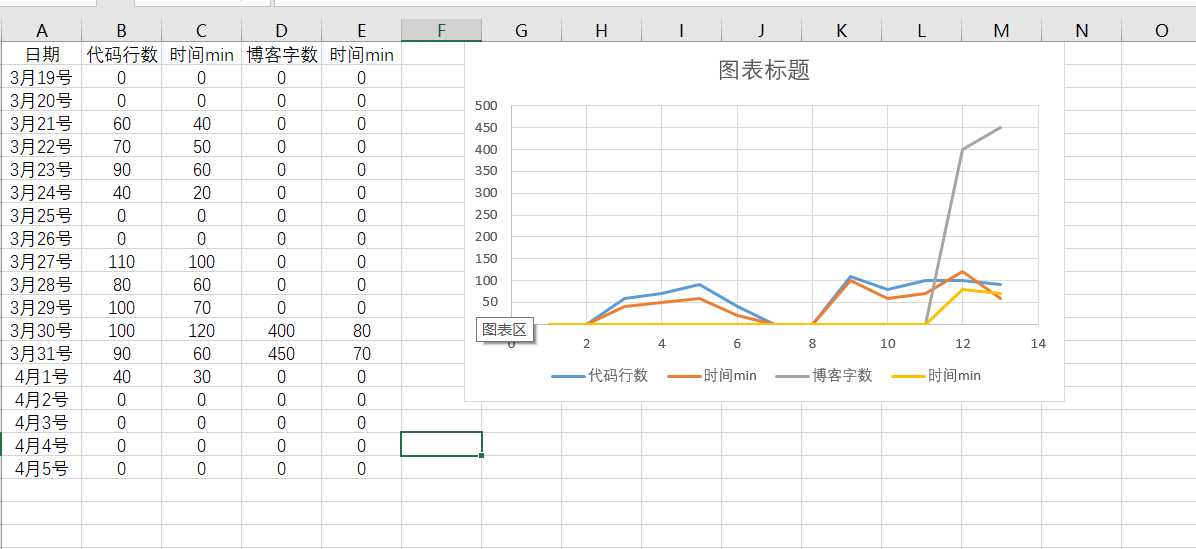
Task: Click the 代码行数 header cell in column B
Action: coord(121,54)
